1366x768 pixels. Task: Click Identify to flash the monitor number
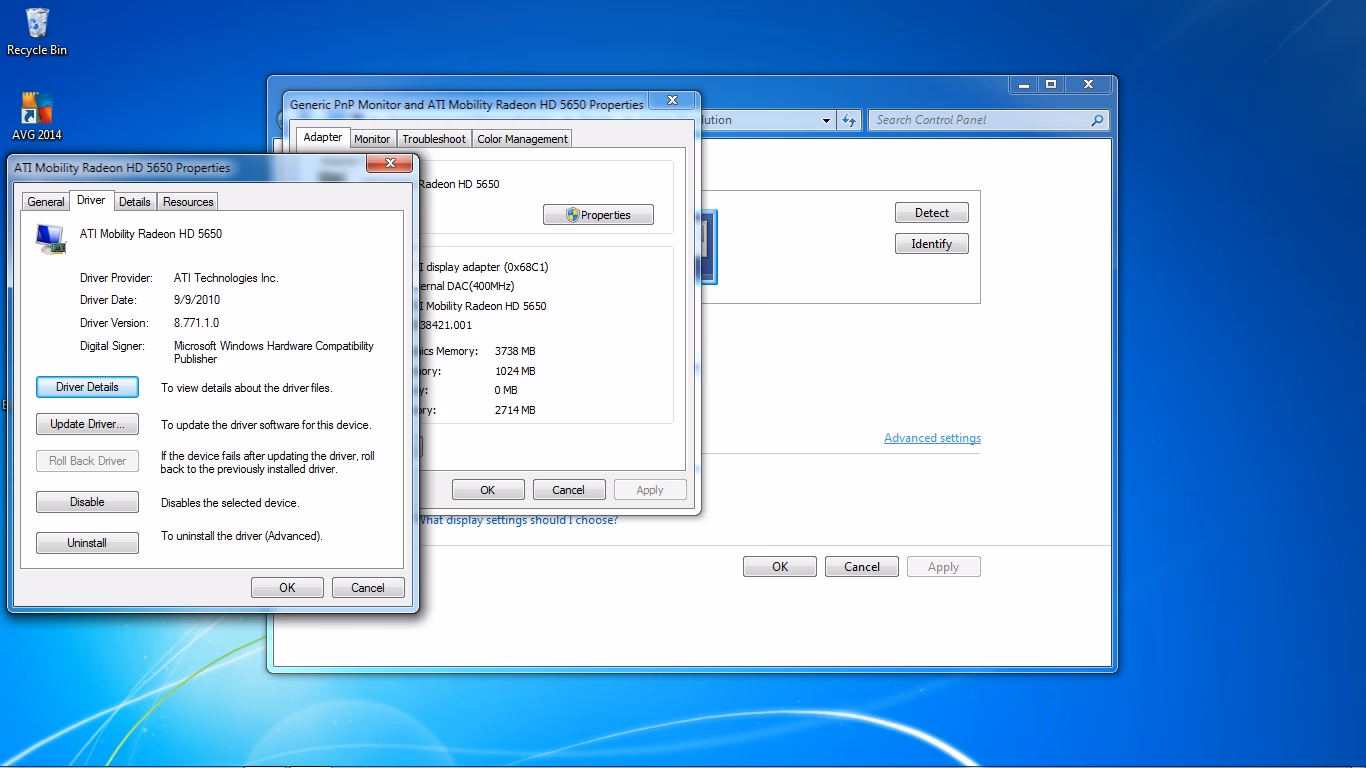[931, 243]
